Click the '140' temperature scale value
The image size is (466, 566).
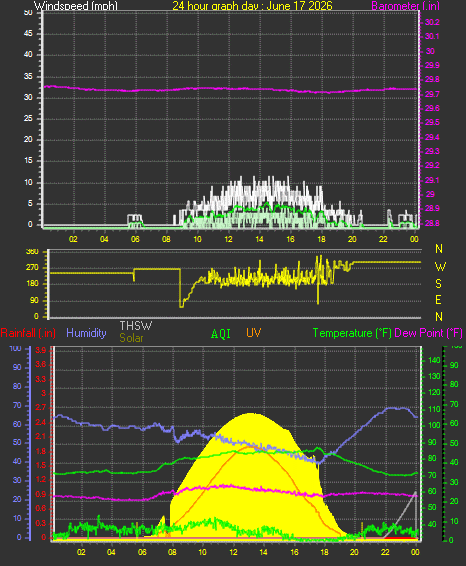pyautogui.click(x=434, y=360)
